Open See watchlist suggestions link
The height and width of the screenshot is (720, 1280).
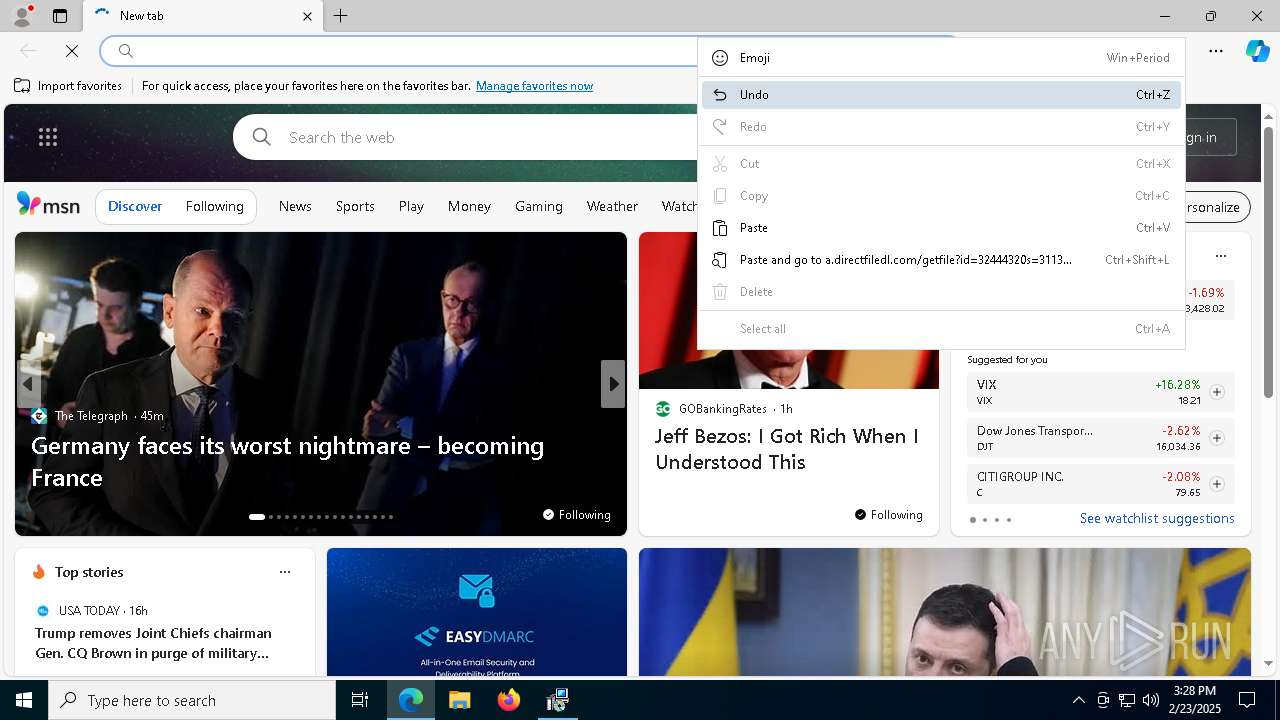pos(1157,518)
